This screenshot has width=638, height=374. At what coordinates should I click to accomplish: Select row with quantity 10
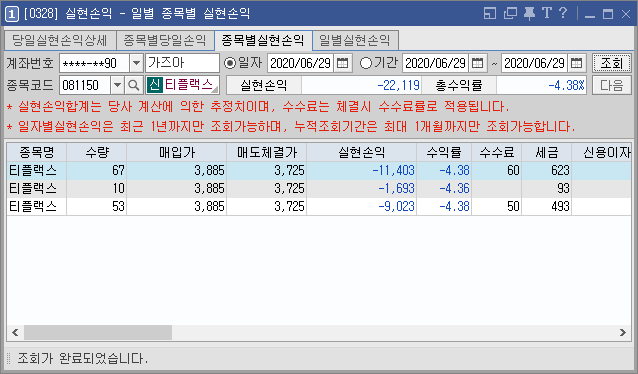pyautogui.click(x=319, y=188)
